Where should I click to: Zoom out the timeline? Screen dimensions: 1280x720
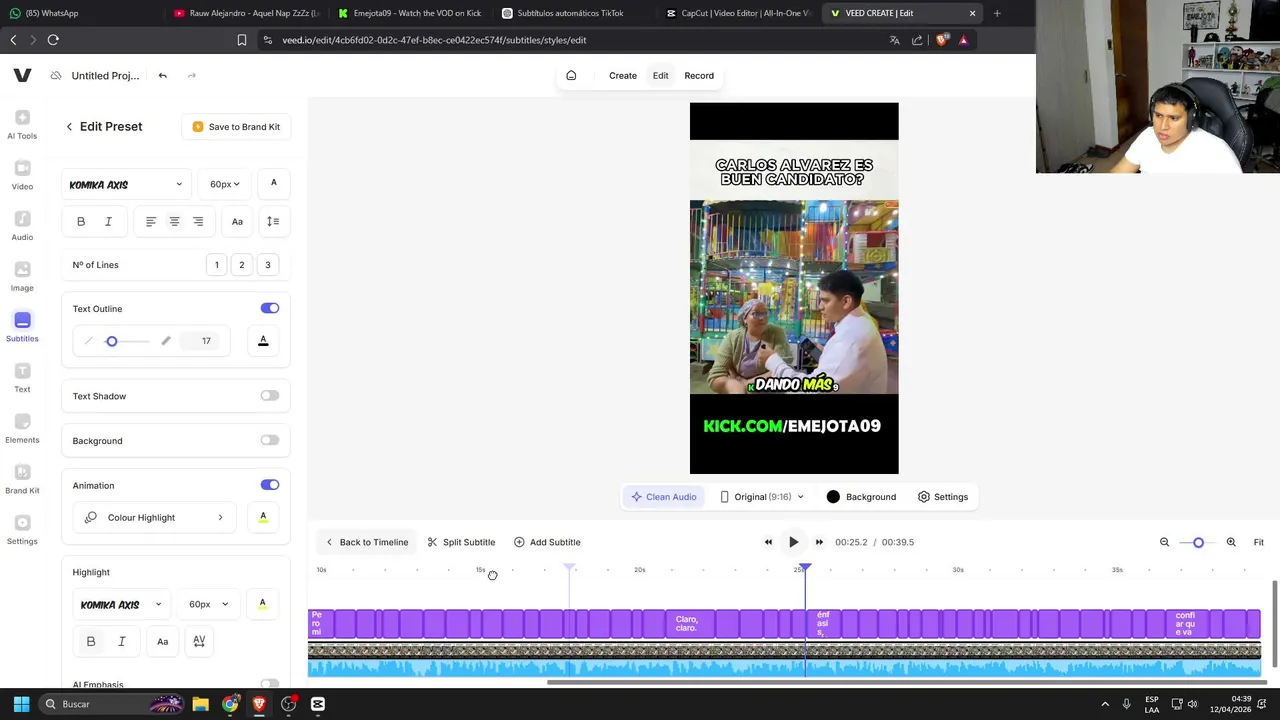click(x=1164, y=542)
